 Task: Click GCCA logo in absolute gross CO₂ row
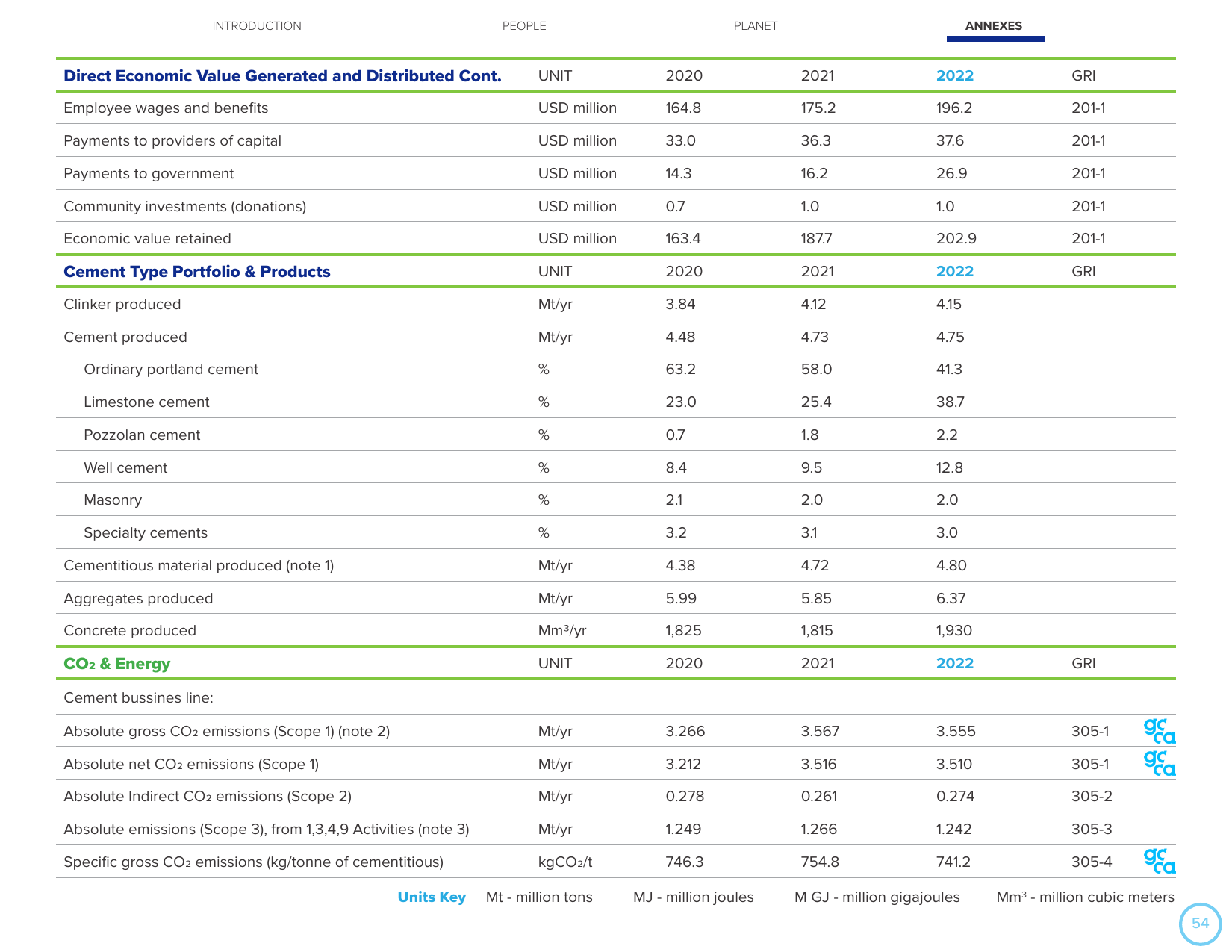coord(1160,731)
